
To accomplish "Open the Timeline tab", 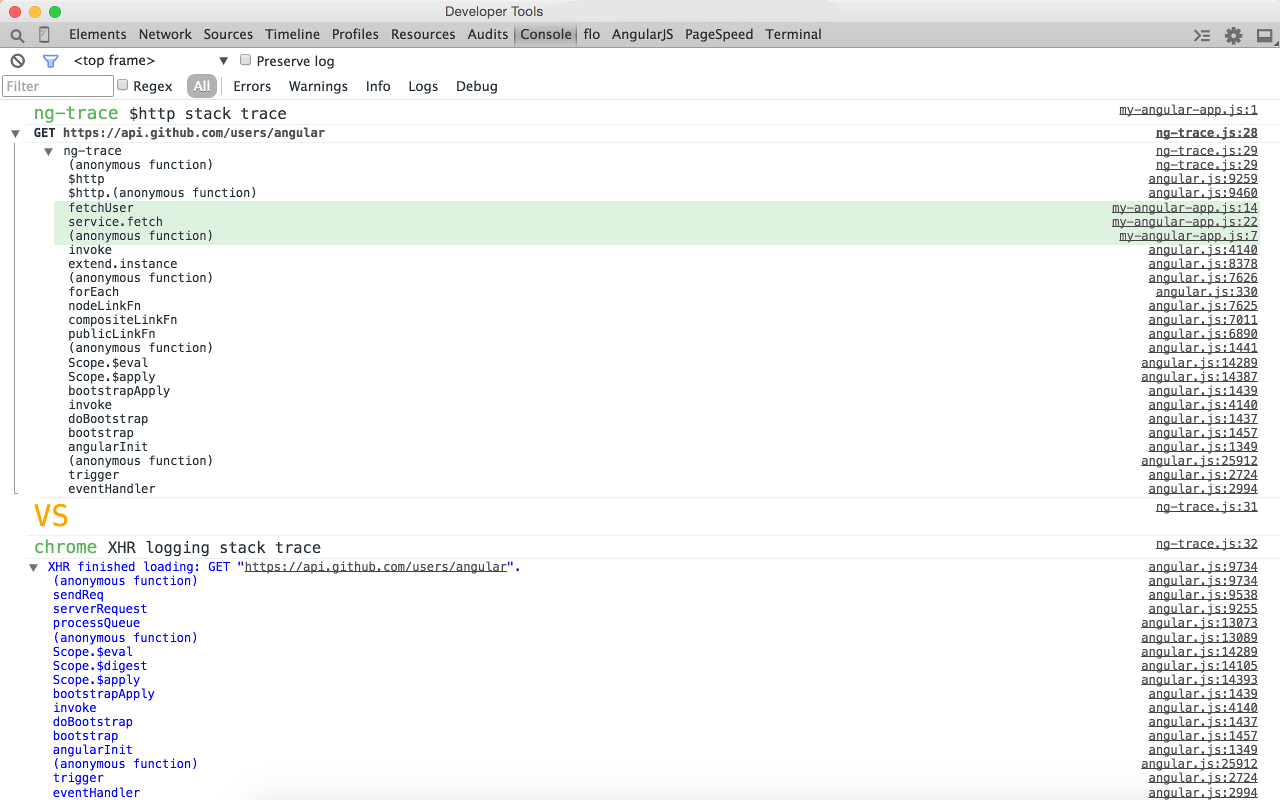I will point(293,34).
